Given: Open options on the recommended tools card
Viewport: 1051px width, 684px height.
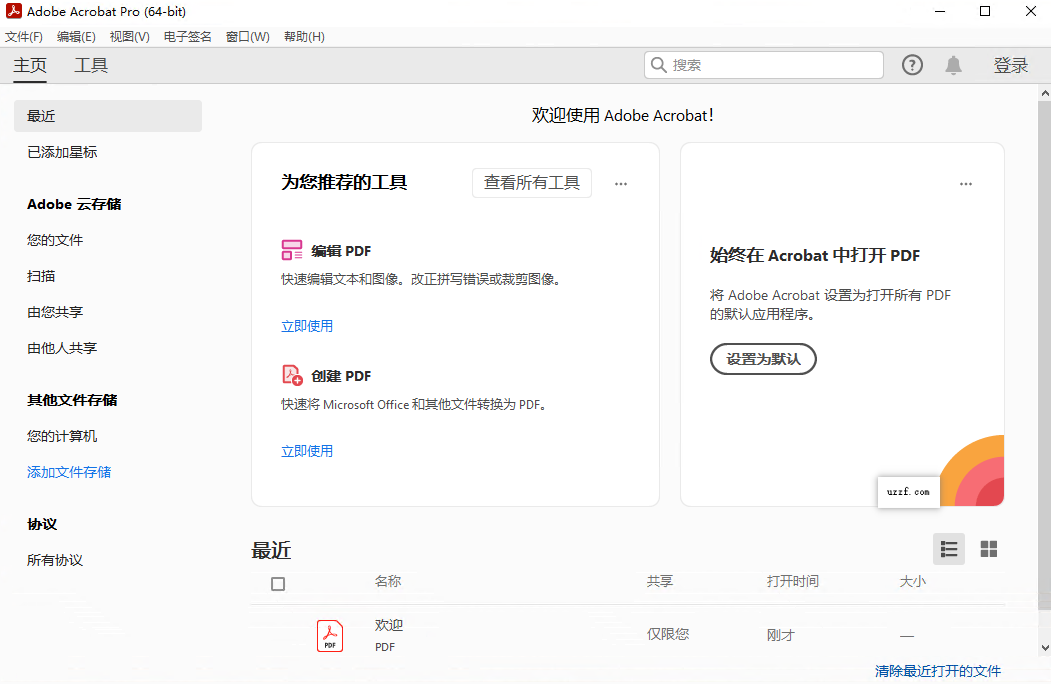Looking at the screenshot, I should (621, 183).
